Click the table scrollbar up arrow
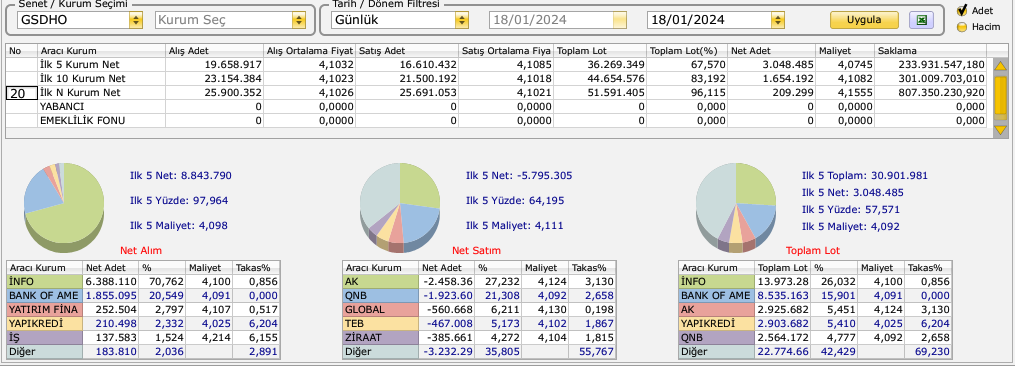Image resolution: width=1015 pixels, height=366 pixels. tap(1000, 65)
